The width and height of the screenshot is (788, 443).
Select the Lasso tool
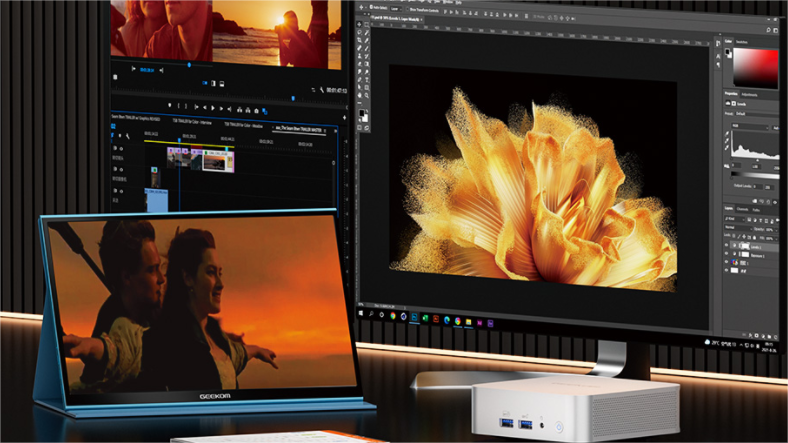click(359, 33)
